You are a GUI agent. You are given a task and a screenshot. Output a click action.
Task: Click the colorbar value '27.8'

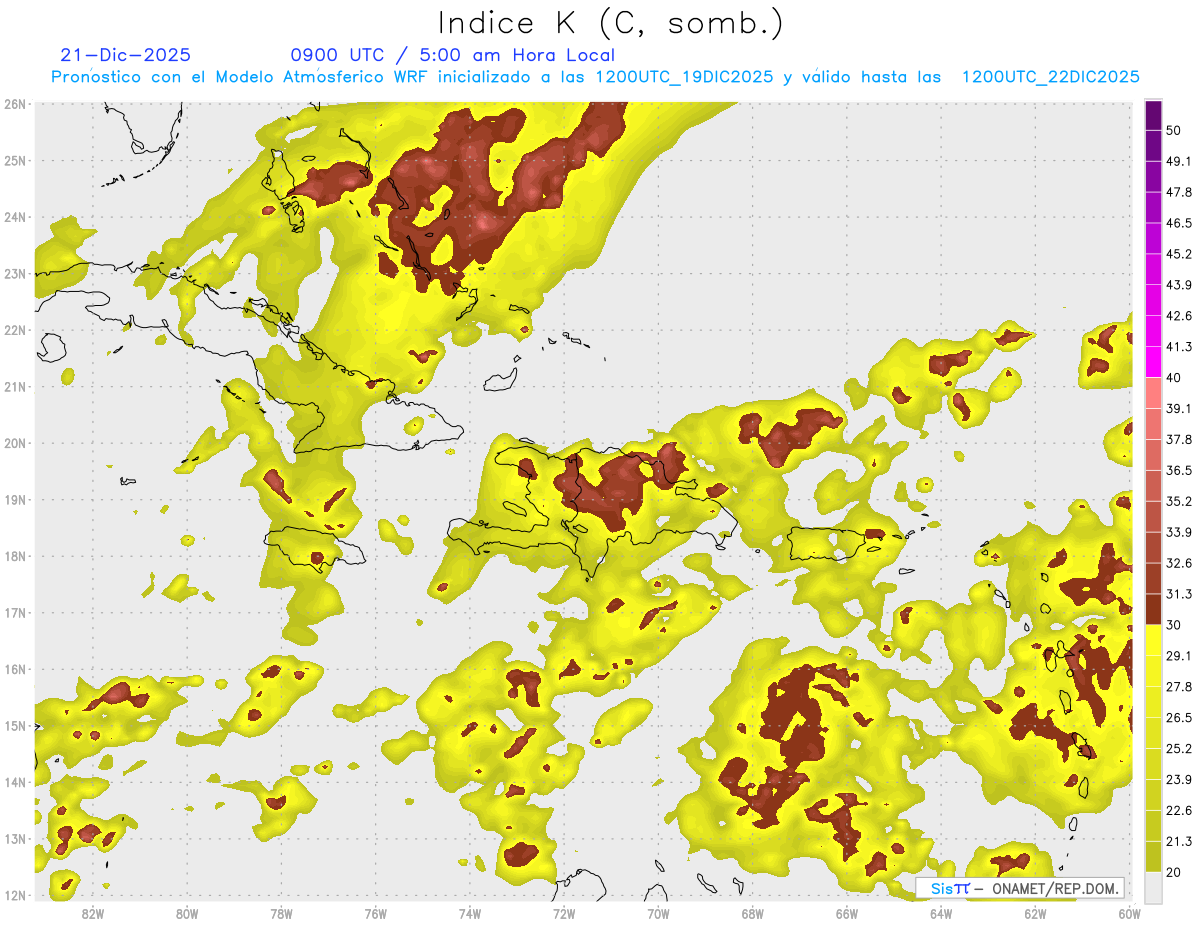click(1178, 687)
